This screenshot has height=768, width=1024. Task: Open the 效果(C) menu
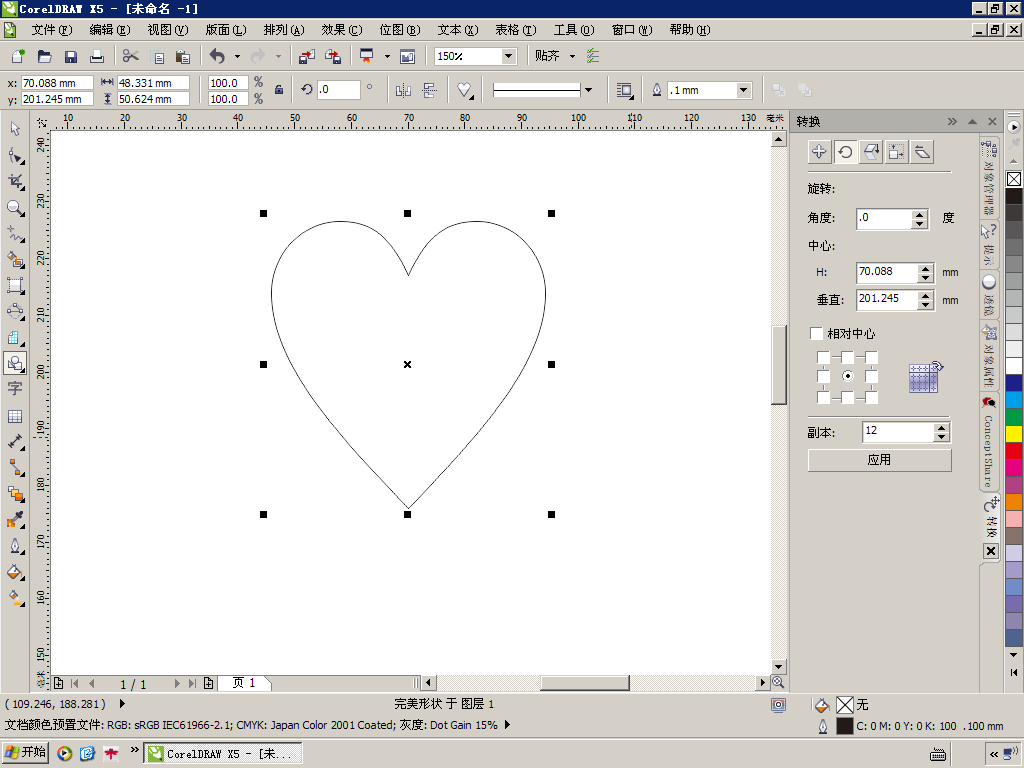coord(342,29)
